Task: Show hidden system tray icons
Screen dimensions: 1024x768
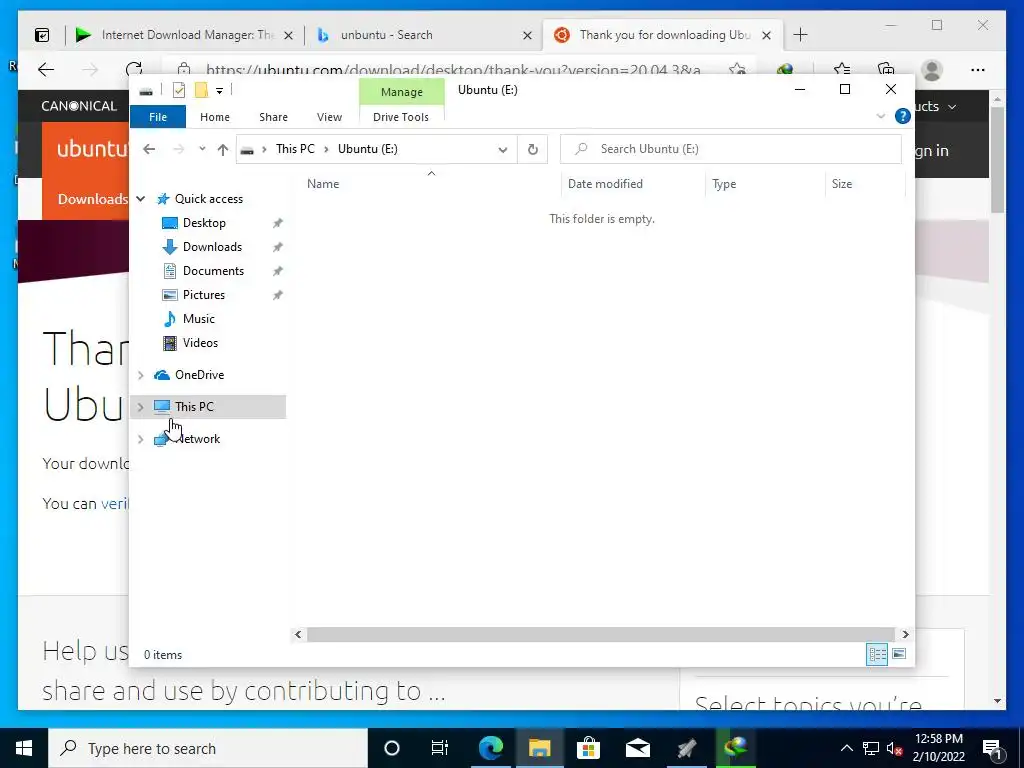Action: pyautogui.click(x=846, y=748)
